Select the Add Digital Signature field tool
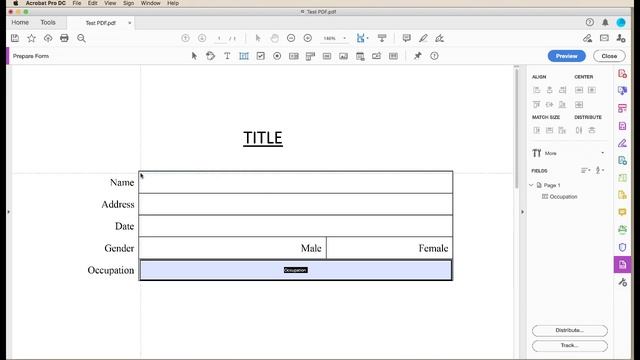 [376, 56]
